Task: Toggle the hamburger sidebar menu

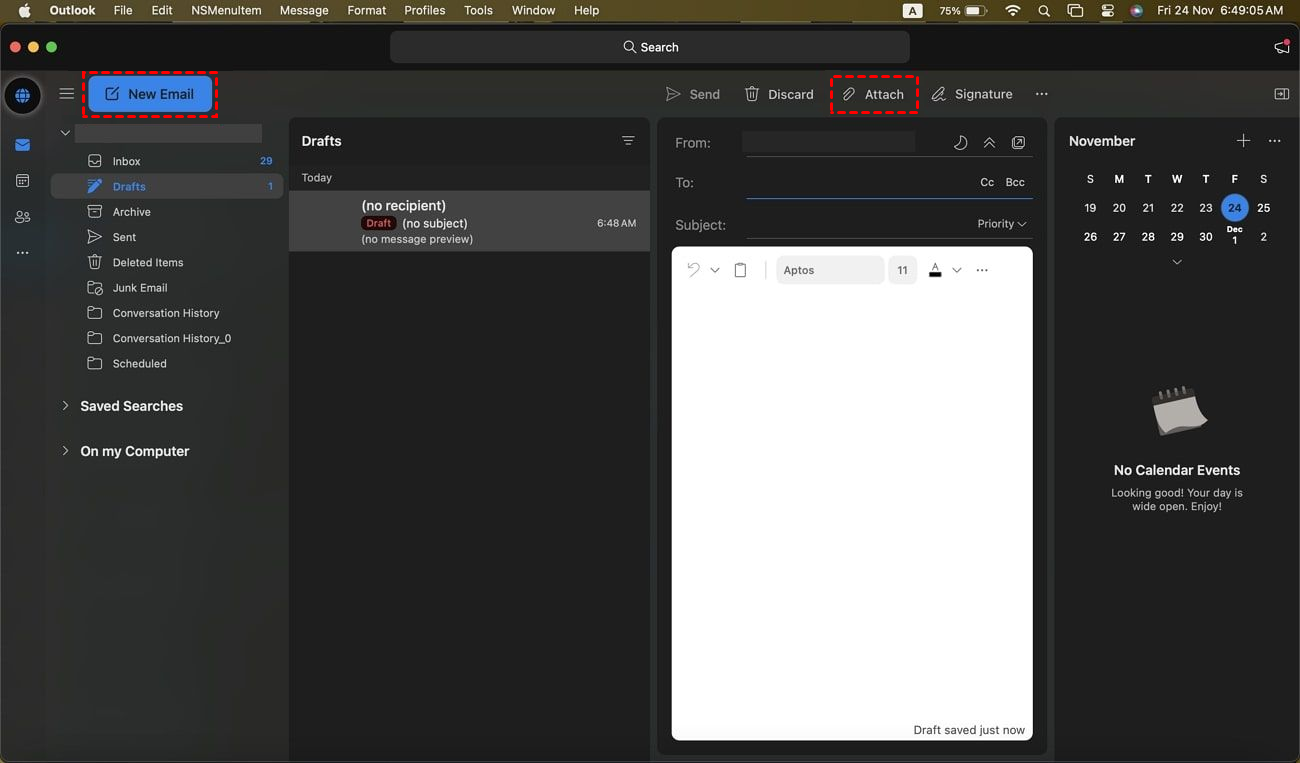Action: coord(67,94)
